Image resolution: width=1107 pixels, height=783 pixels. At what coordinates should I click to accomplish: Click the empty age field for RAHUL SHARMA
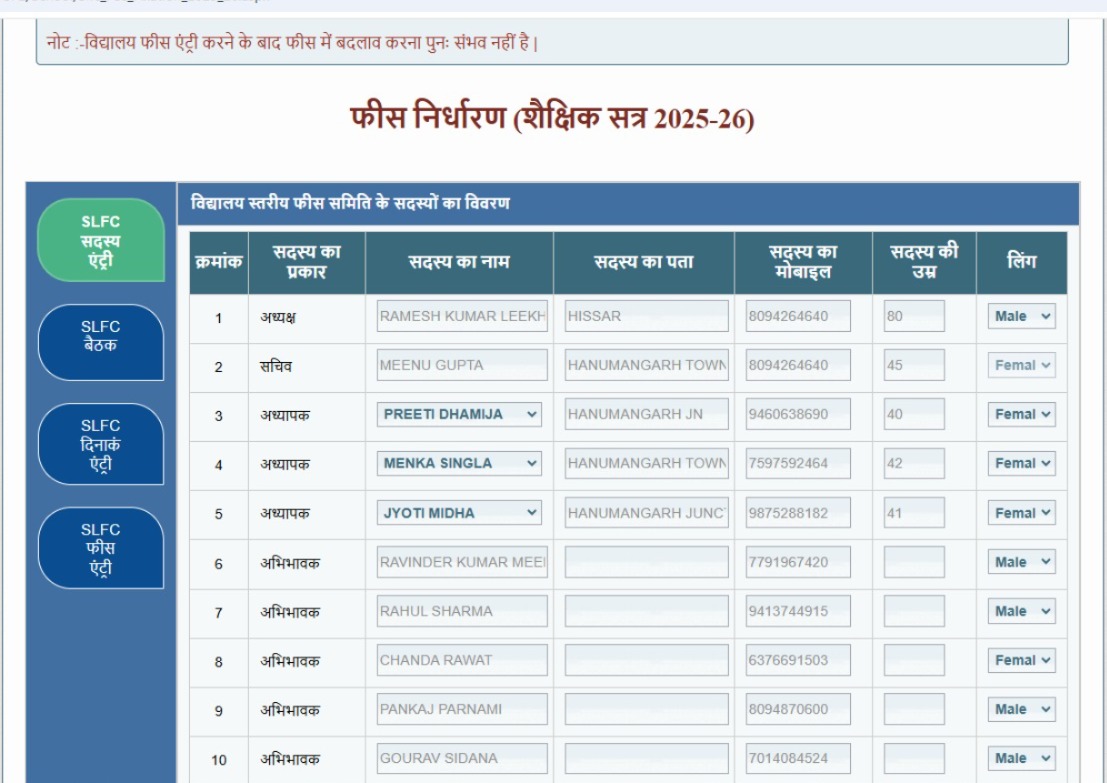tap(914, 611)
